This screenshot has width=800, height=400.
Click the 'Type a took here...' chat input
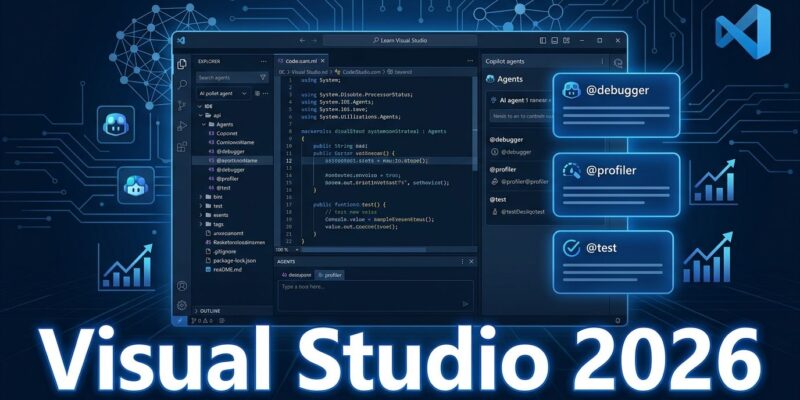(376, 295)
